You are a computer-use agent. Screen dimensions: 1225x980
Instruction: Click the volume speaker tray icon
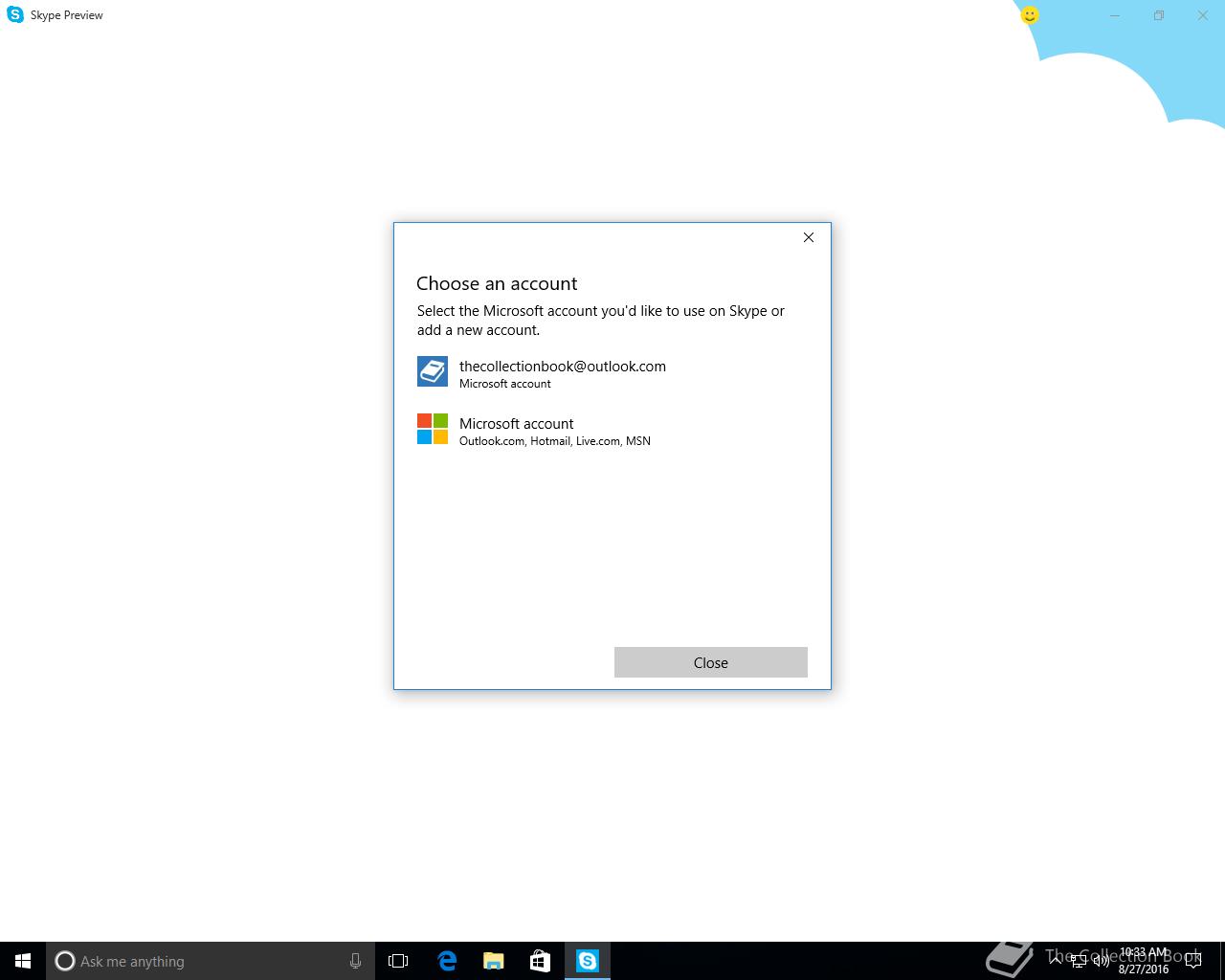coord(1101,961)
